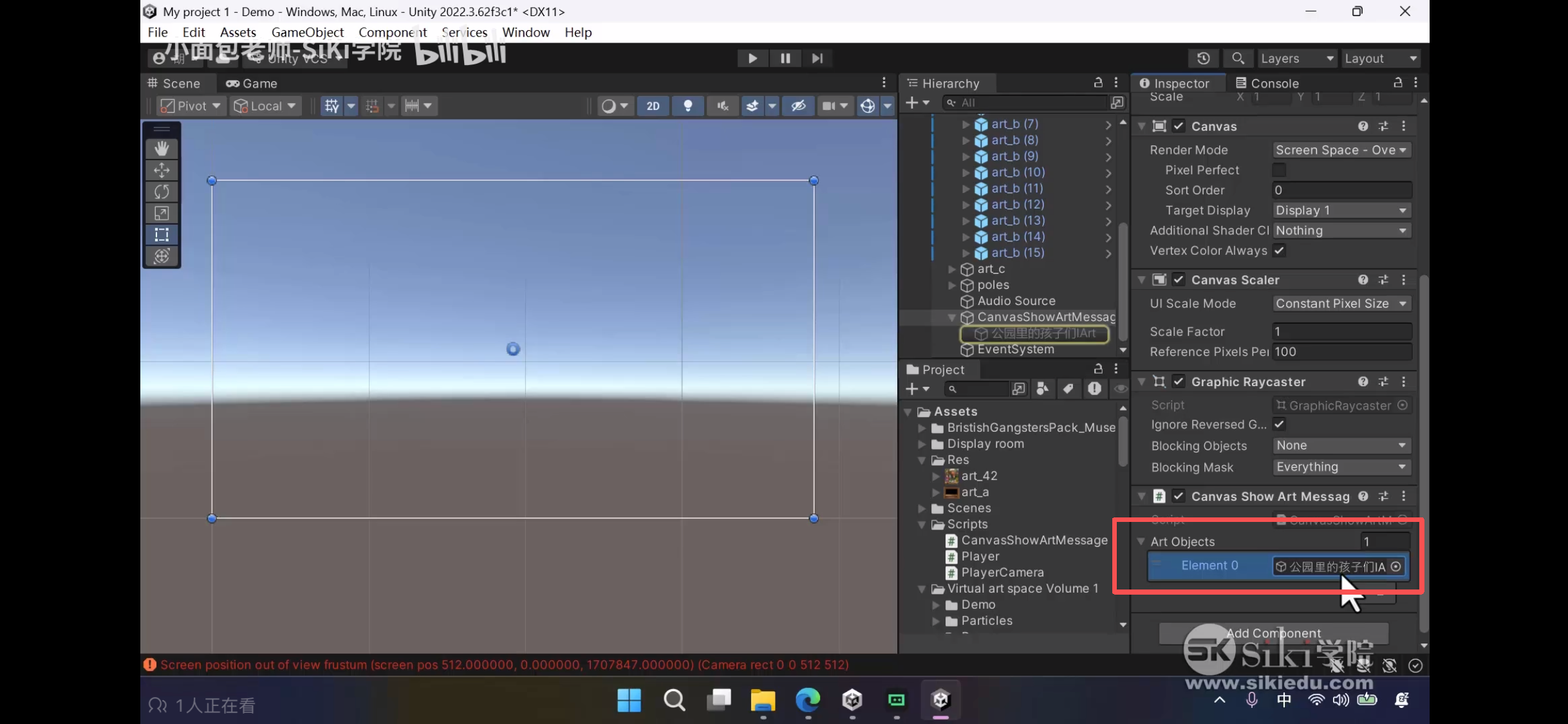The width and height of the screenshot is (1568, 724).
Task: Open the Undo History icon
Action: pyautogui.click(x=1203, y=59)
